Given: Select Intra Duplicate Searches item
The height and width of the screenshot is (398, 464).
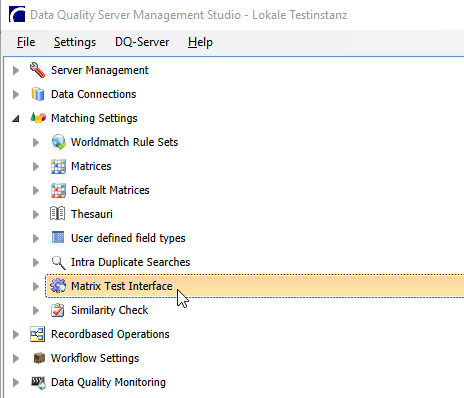Looking at the screenshot, I should point(130,262).
